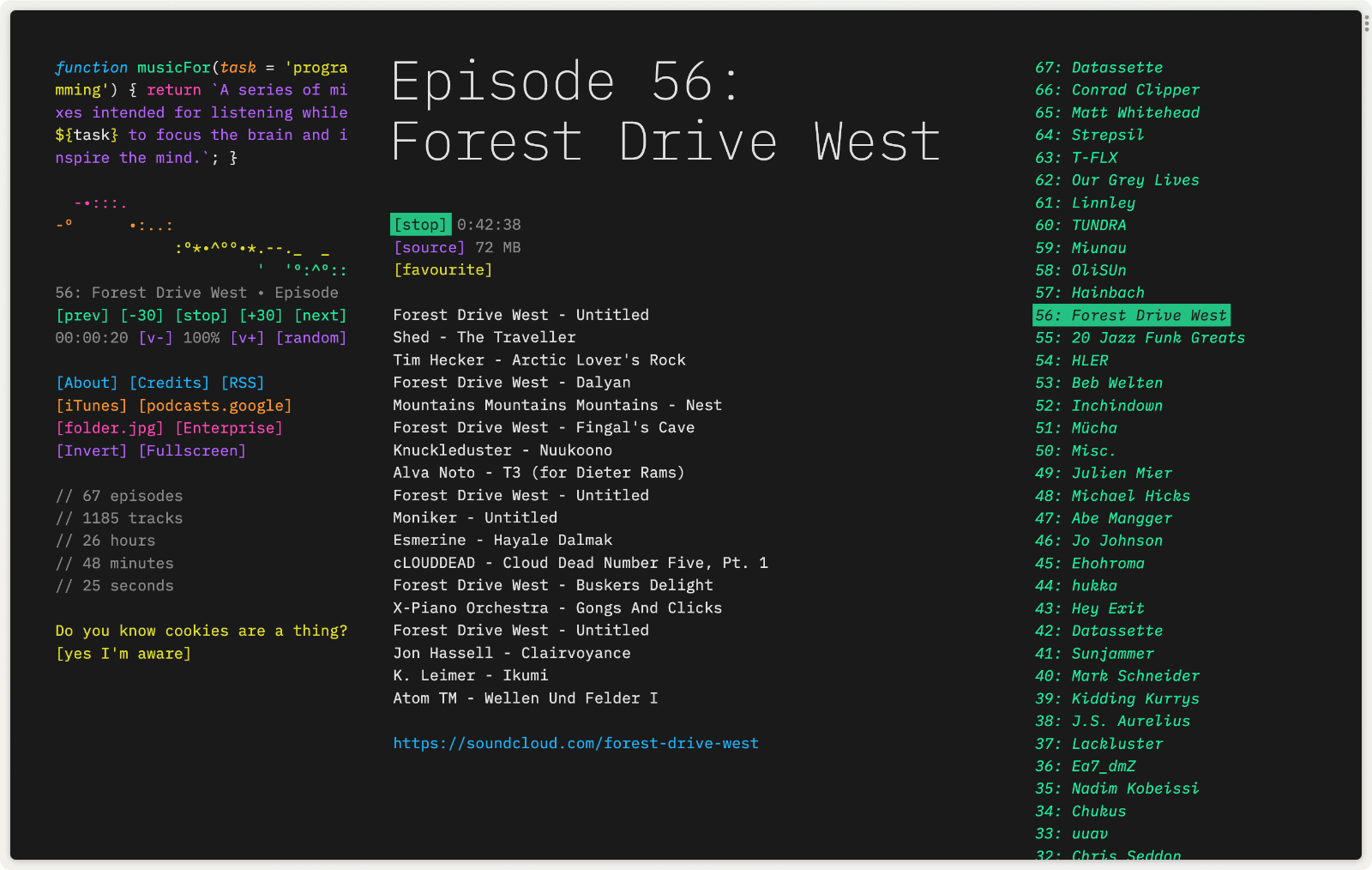Viewport: 1372px width, 870px height.
Task: Select episode 64: Strepsil
Action: coord(1090,135)
